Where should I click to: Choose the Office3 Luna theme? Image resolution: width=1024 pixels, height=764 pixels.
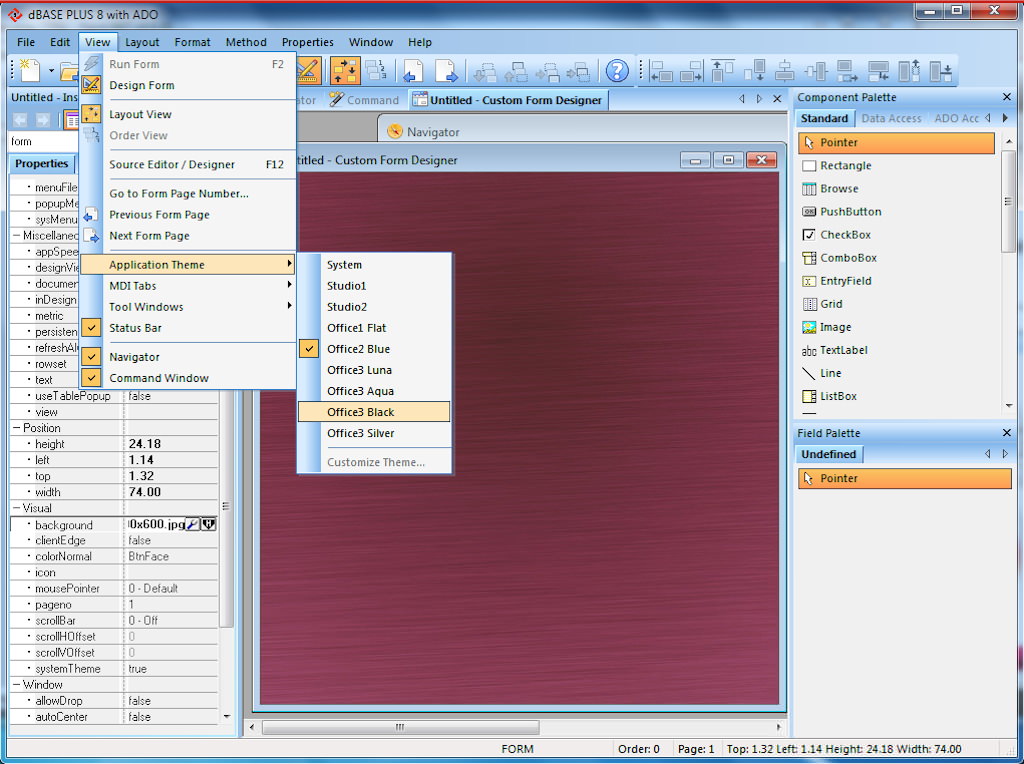coord(374,370)
